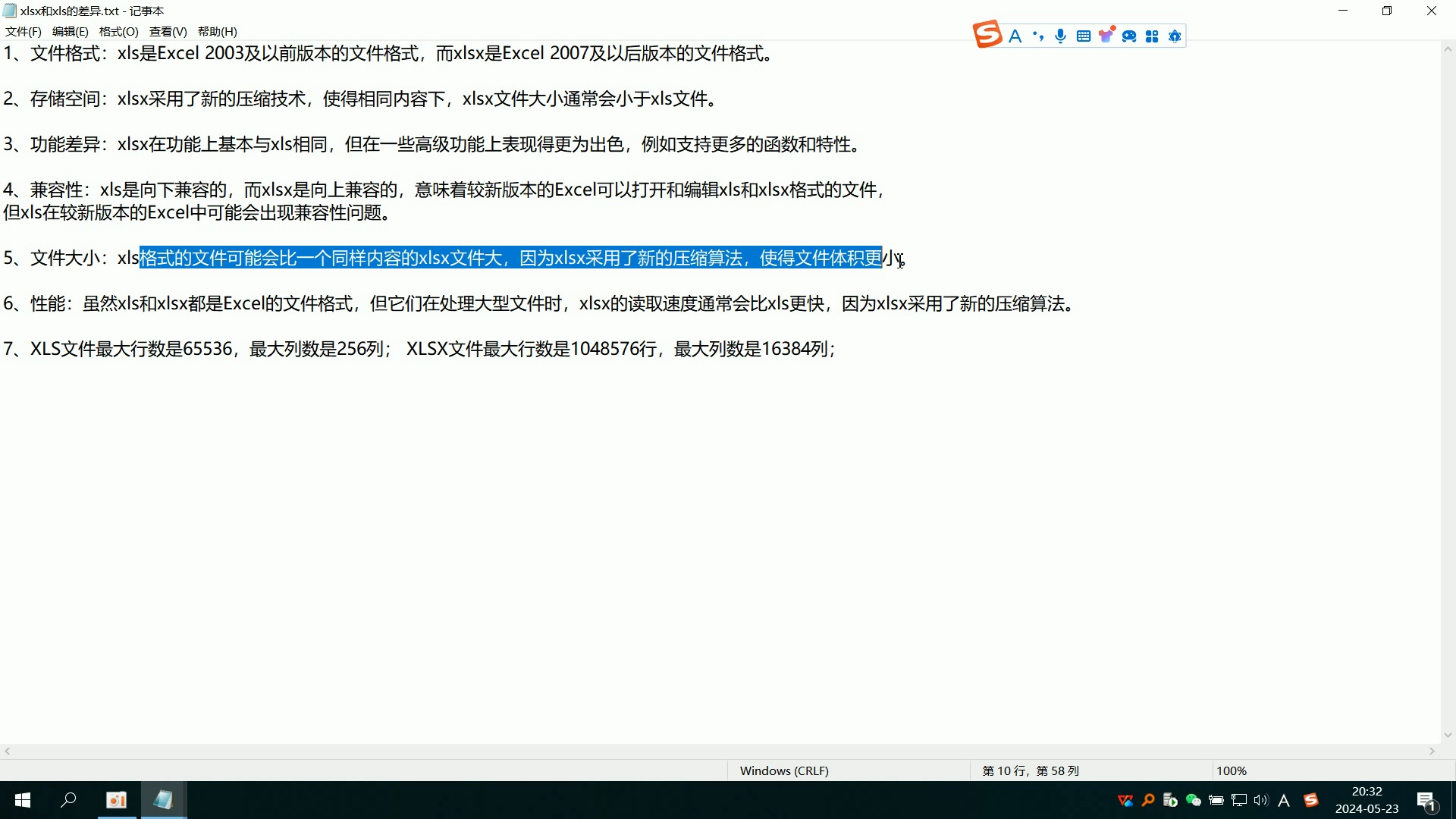Click the highlighted text in line 5
The image size is (1456, 819).
tap(510, 258)
